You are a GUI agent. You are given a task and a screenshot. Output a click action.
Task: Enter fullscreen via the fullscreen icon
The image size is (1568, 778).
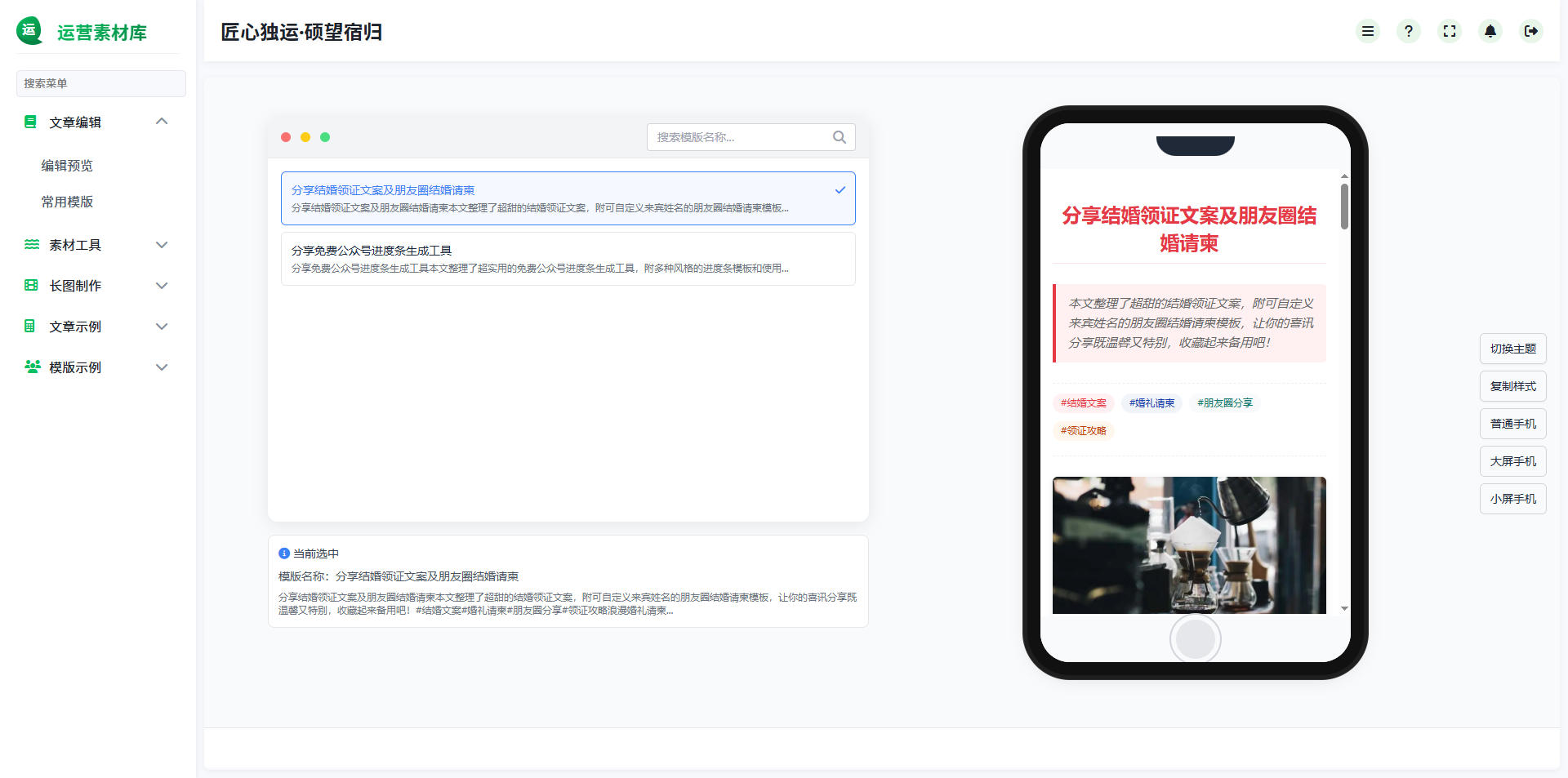point(1450,31)
